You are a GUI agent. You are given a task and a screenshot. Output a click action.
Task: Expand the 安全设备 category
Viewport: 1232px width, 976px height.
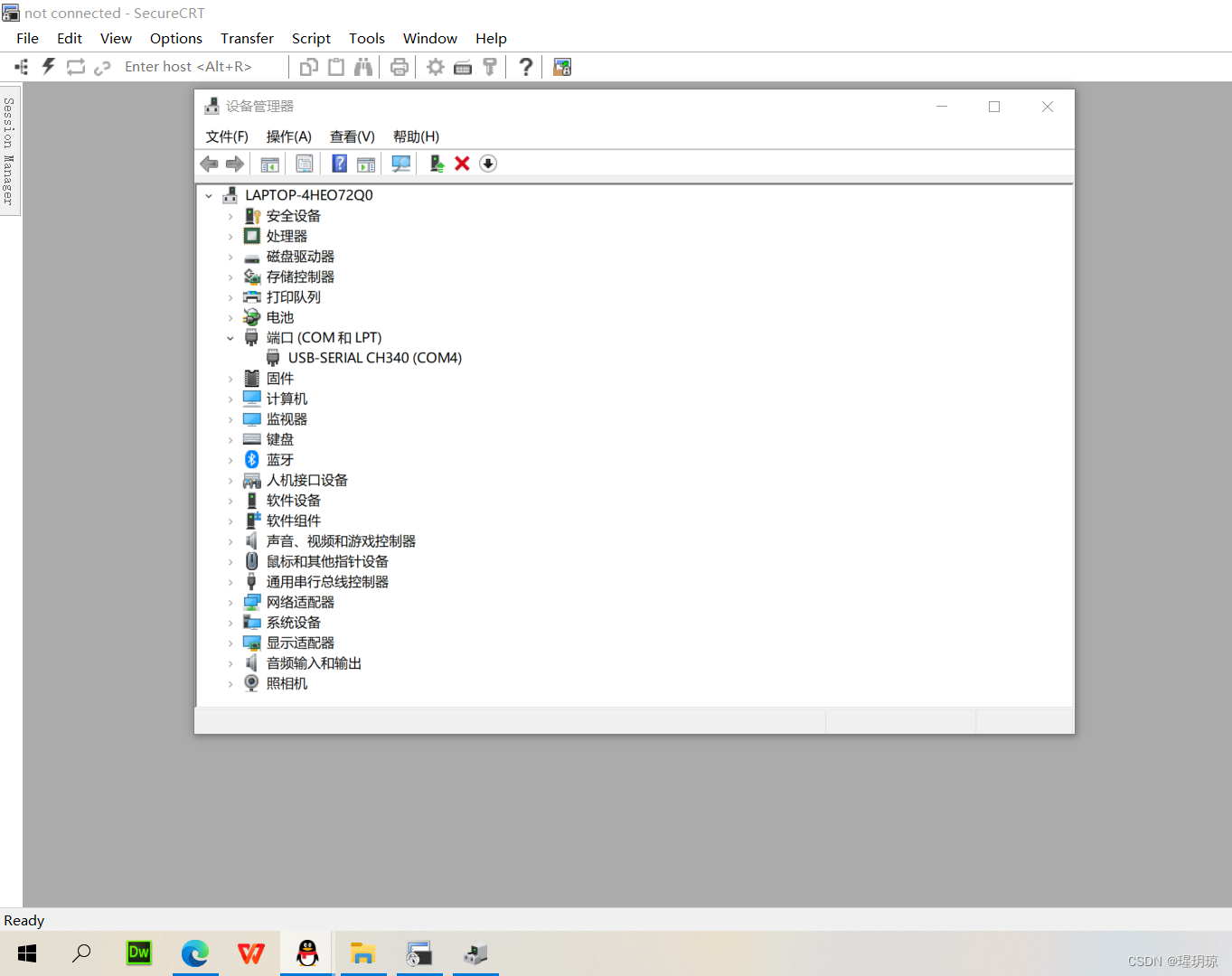click(x=230, y=216)
